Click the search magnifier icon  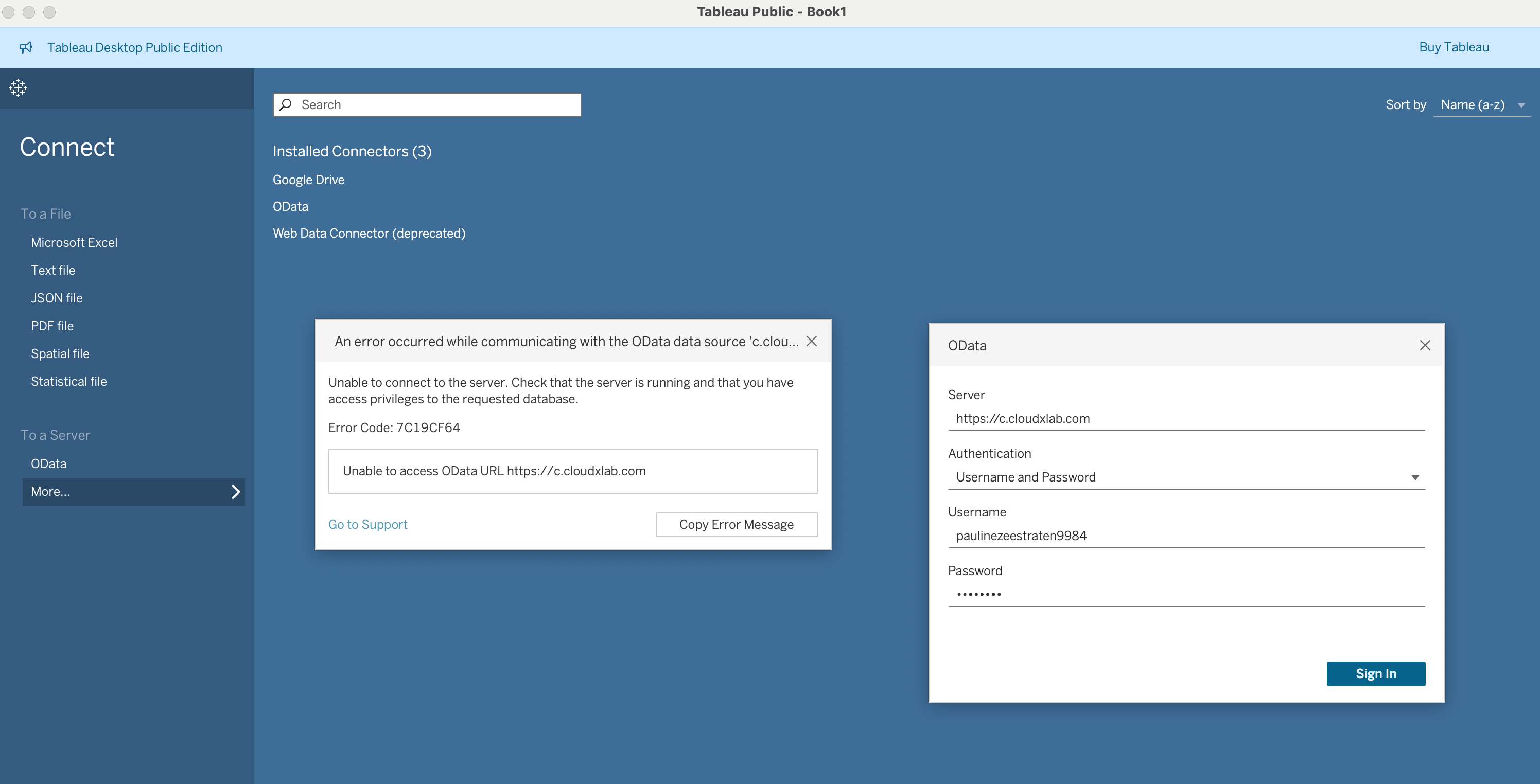[x=286, y=104]
